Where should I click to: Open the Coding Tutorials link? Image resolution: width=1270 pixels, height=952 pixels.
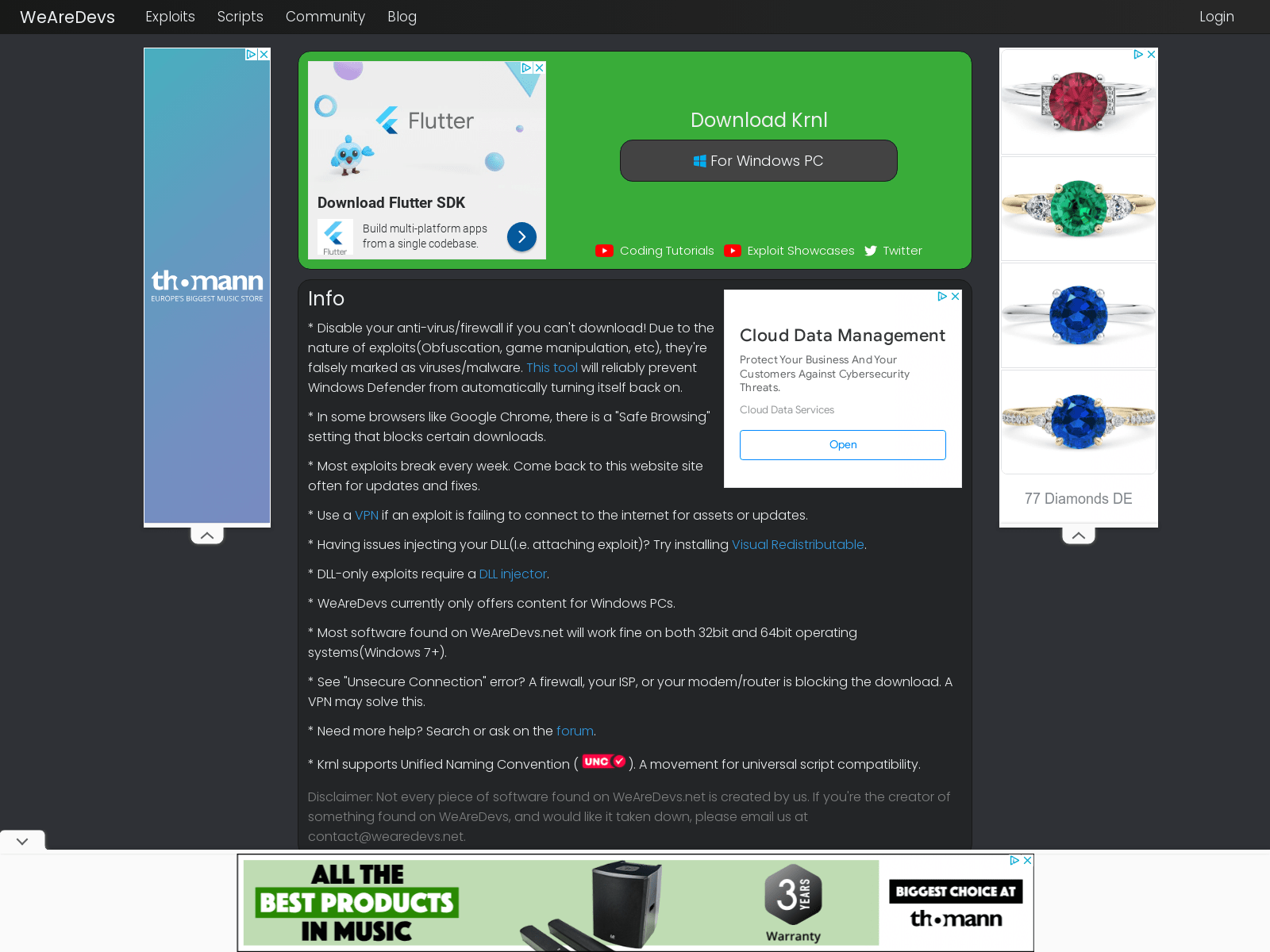(x=667, y=251)
